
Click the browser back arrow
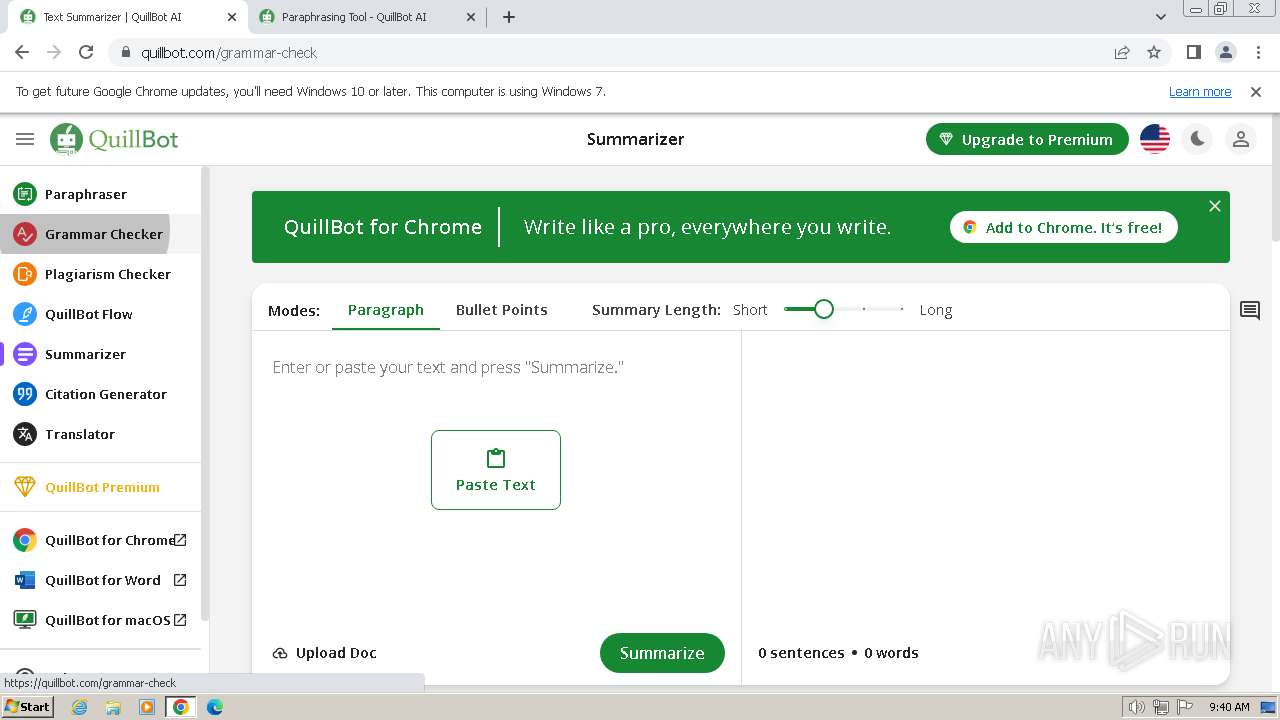pyautogui.click(x=22, y=52)
